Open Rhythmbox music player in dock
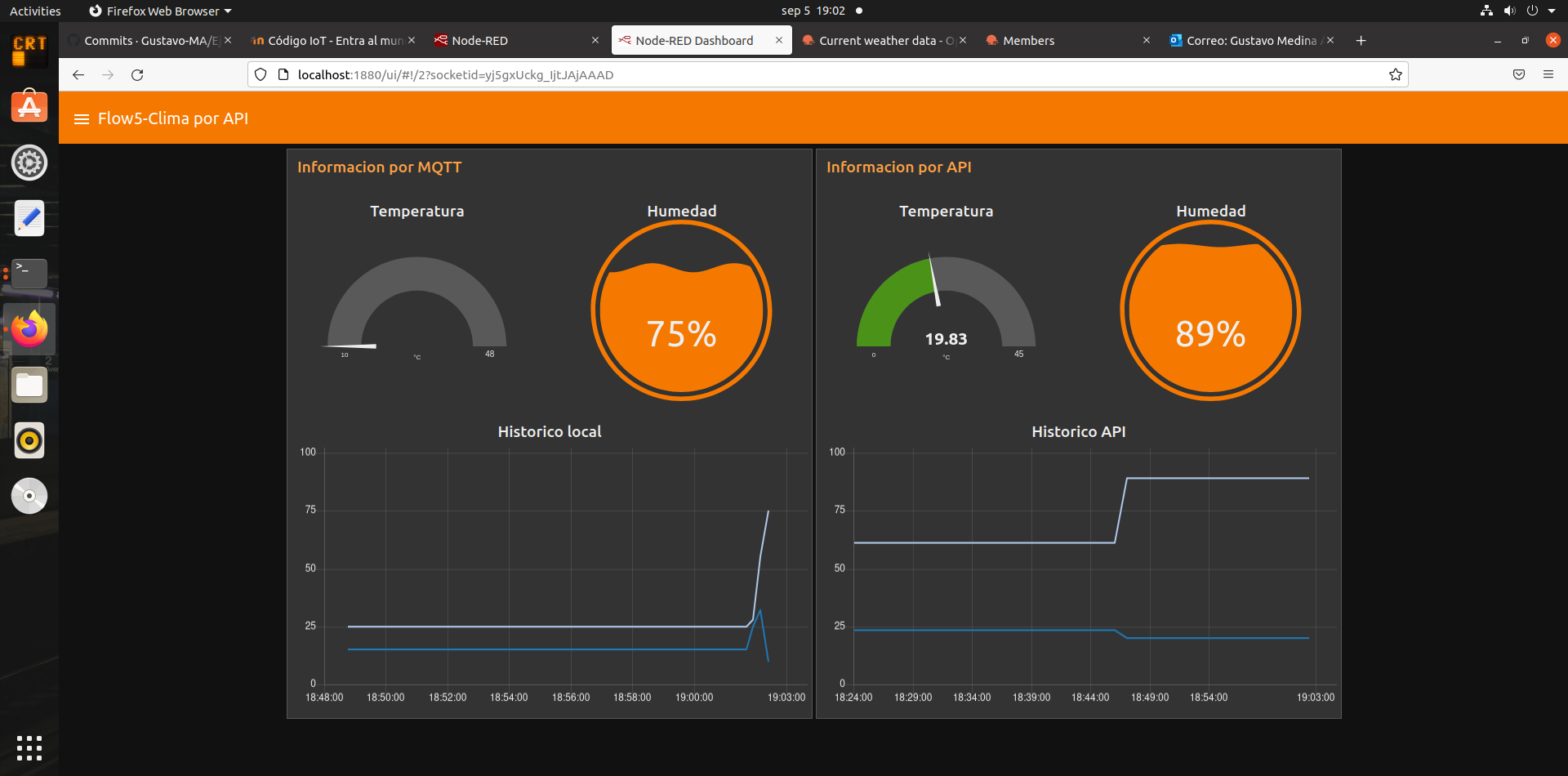The width and height of the screenshot is (1568, 776). tap(29, 440)
